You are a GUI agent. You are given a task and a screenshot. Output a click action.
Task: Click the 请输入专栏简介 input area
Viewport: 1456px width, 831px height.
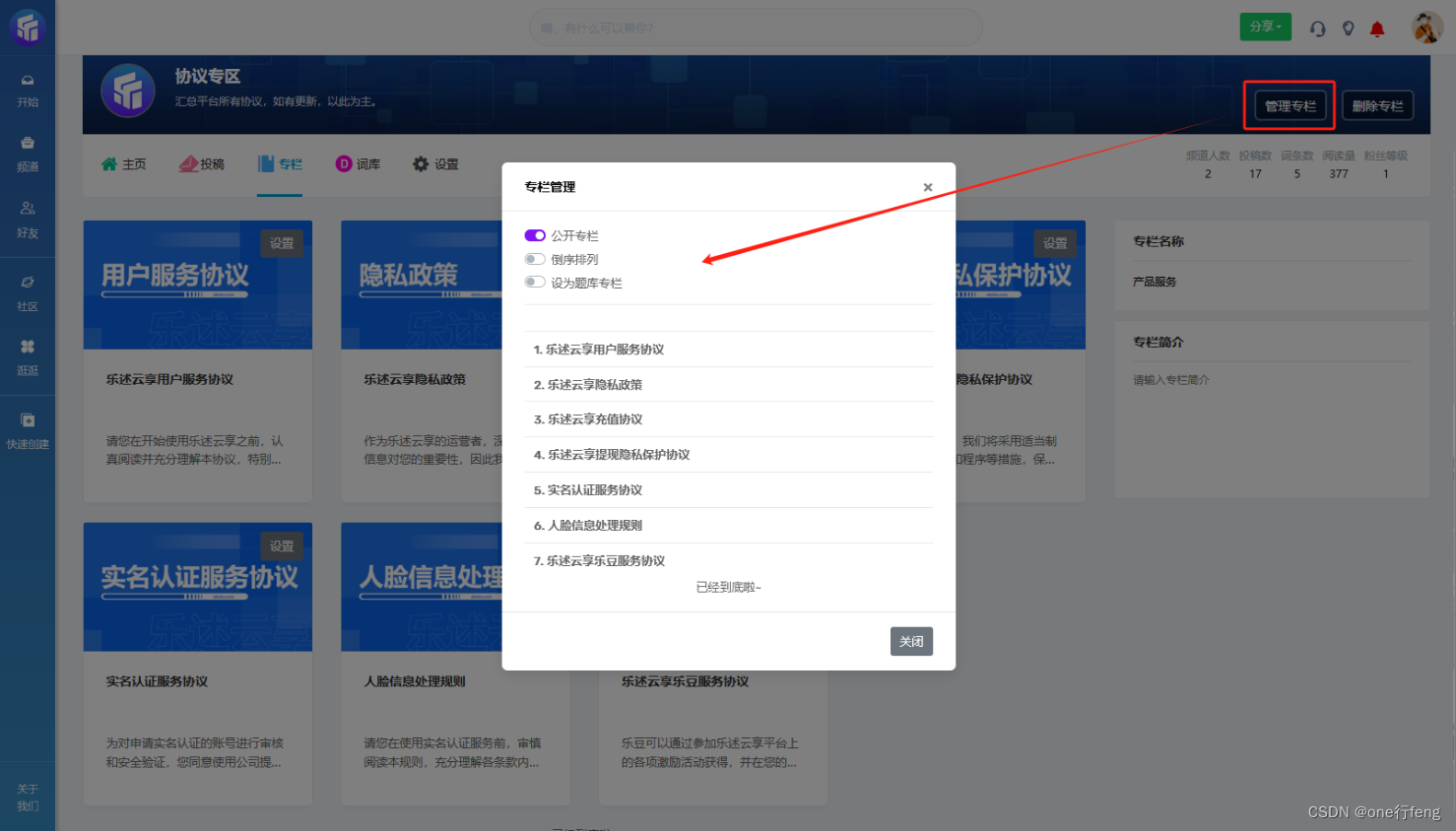click(1271, 380)
